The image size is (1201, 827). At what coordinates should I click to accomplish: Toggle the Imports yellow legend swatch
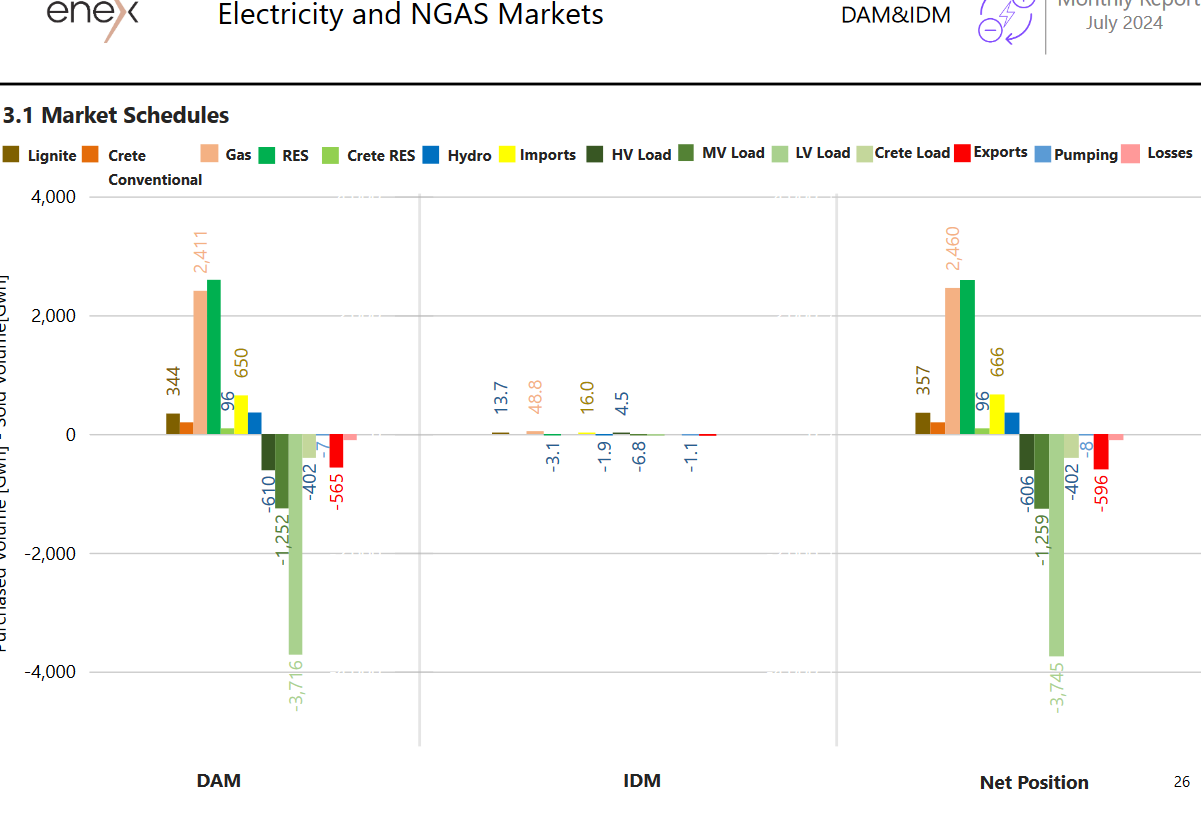[507, 154]
